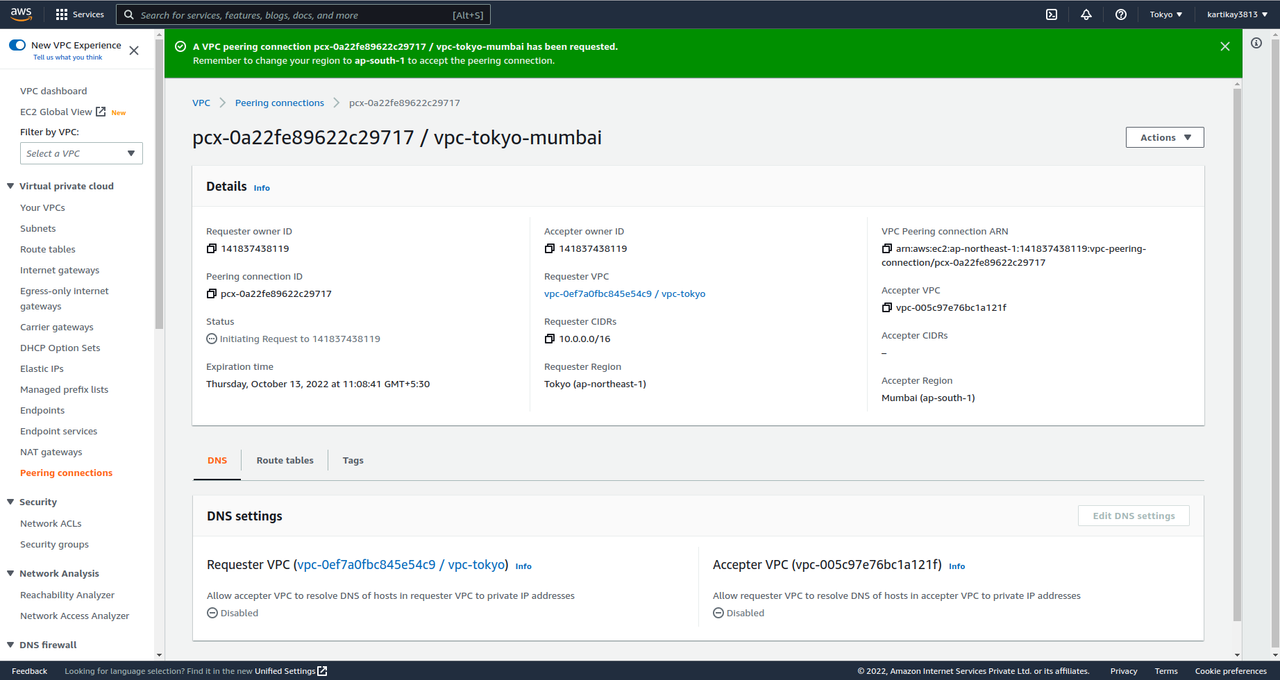Image resolution: width=1280 pixels, height=680 pixels.
Task: Click VPC breadcrumb link
Action: tap(201, 103)
